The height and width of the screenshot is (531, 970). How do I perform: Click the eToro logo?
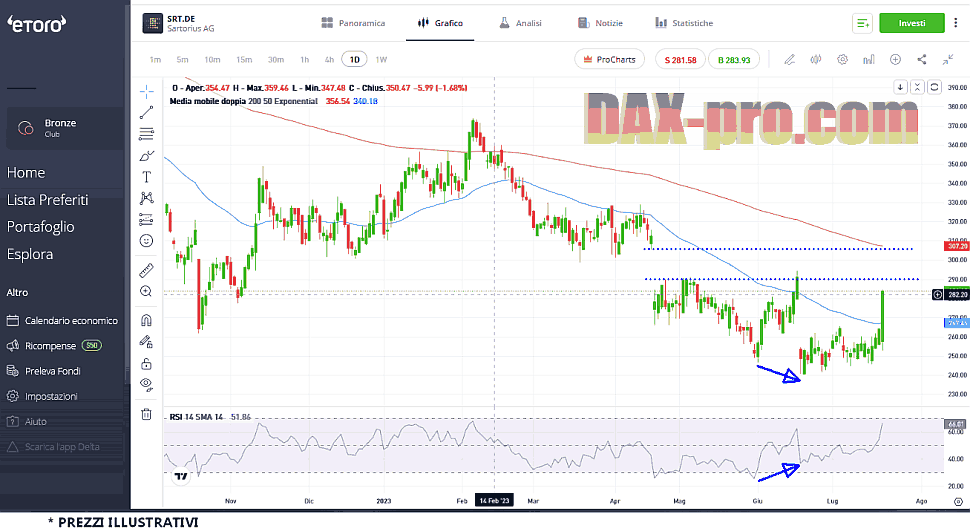[x=36, y=24]
